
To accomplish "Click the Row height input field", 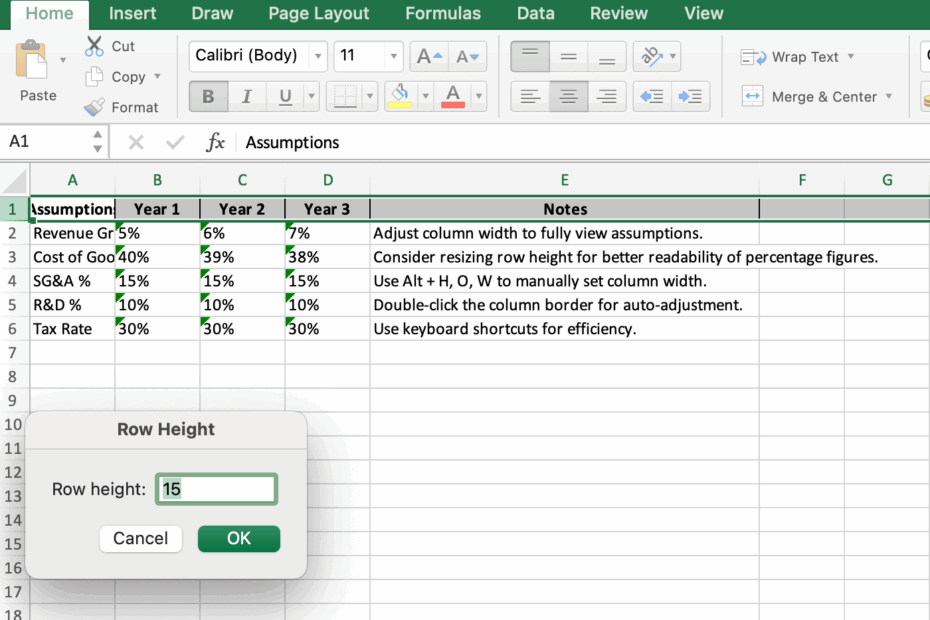I will click(216, 489).
